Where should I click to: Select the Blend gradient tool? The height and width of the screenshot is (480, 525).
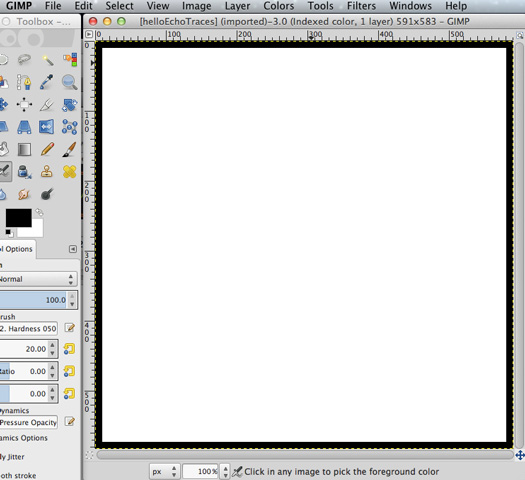pyautogui.click(x=24, y=149)
